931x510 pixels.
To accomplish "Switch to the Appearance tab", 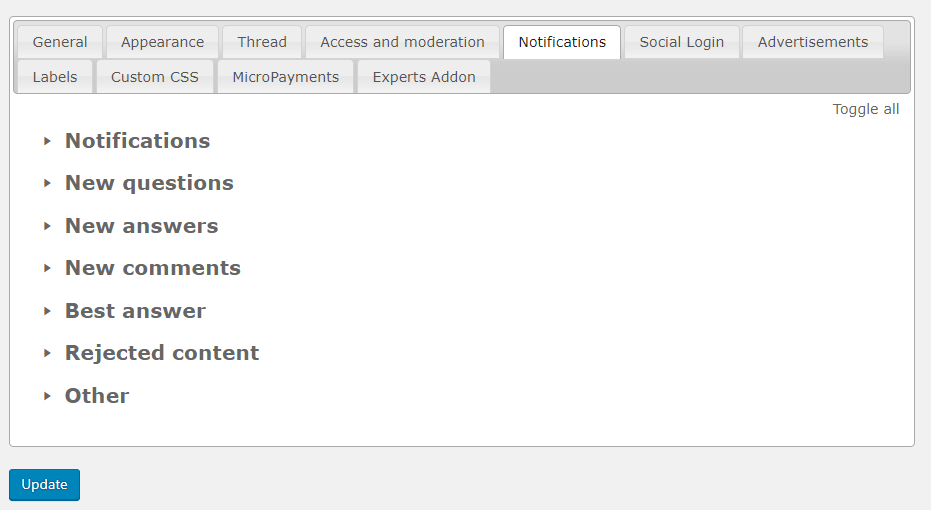I will 162,42.
